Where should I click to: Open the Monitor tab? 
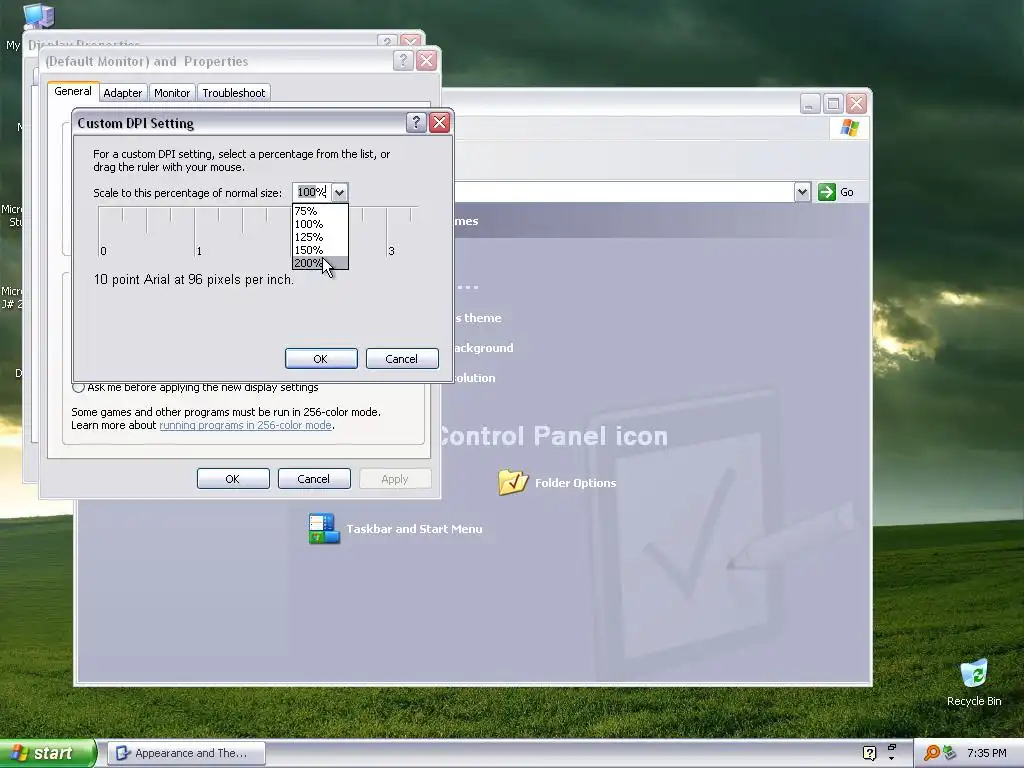click(172, 93)
